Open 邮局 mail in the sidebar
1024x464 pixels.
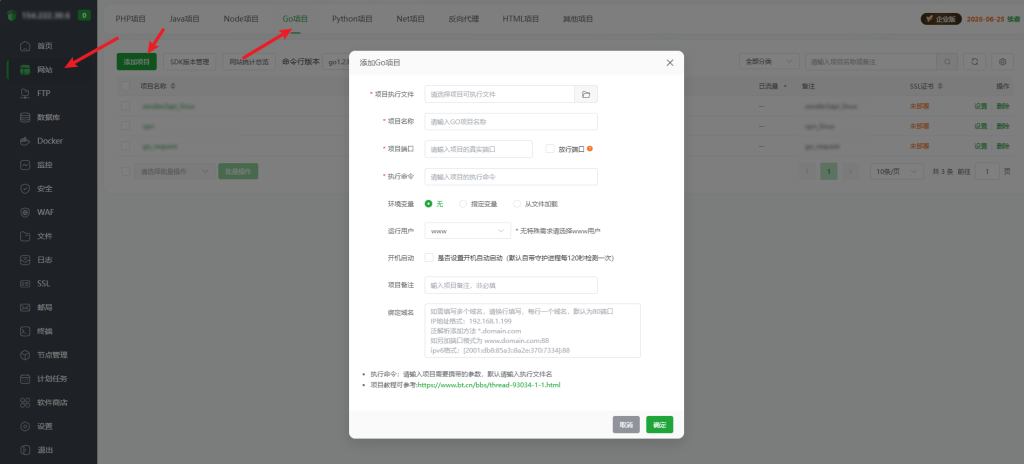click(44, 307)
